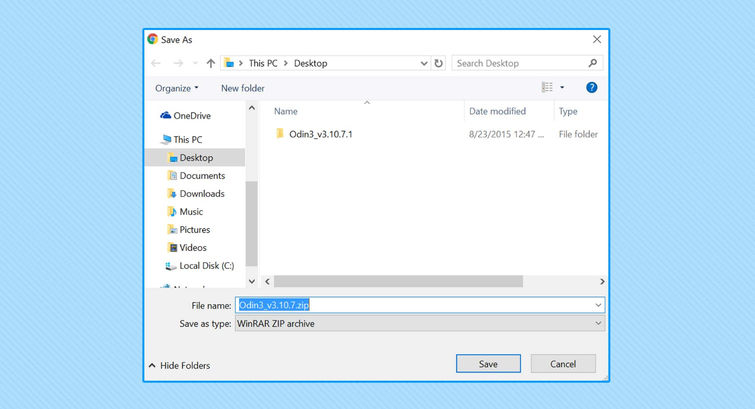Click New folder in the toolbar
The width and height of the screenshot is (755, 409).
click(242, 88)
